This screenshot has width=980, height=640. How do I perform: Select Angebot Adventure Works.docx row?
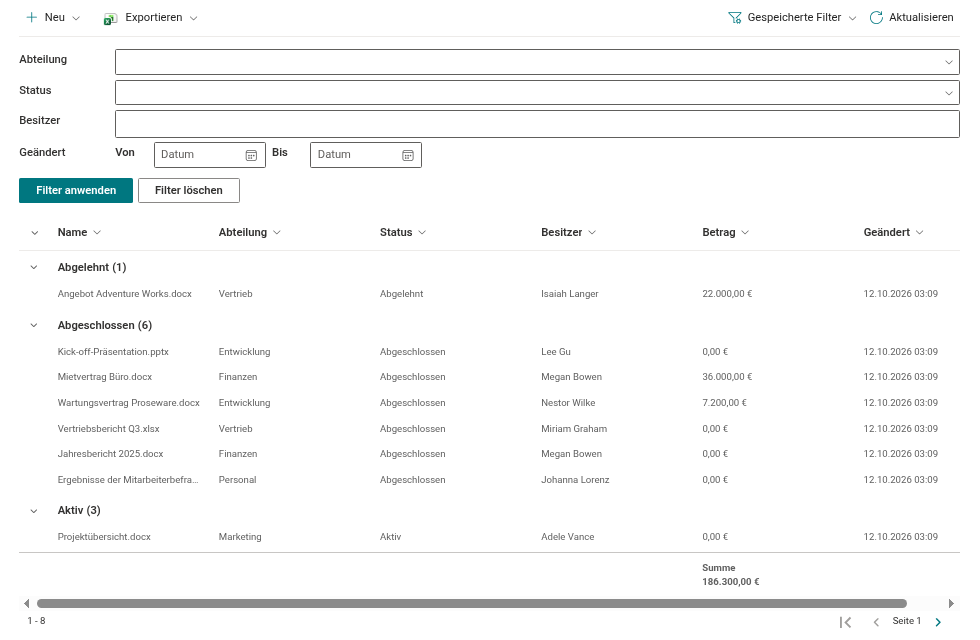click(489, 294)
